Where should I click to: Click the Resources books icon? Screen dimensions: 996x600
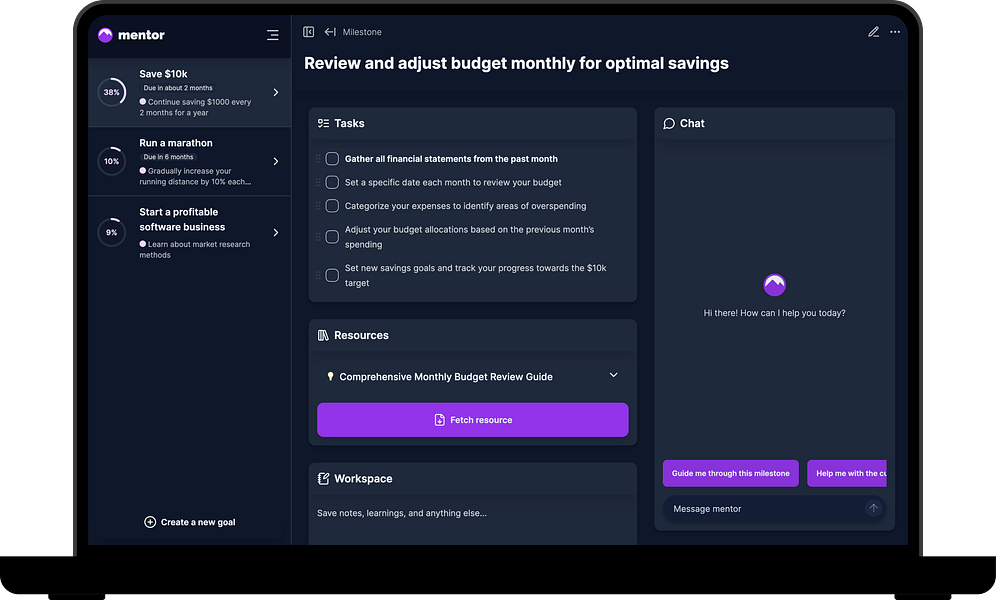323,335
